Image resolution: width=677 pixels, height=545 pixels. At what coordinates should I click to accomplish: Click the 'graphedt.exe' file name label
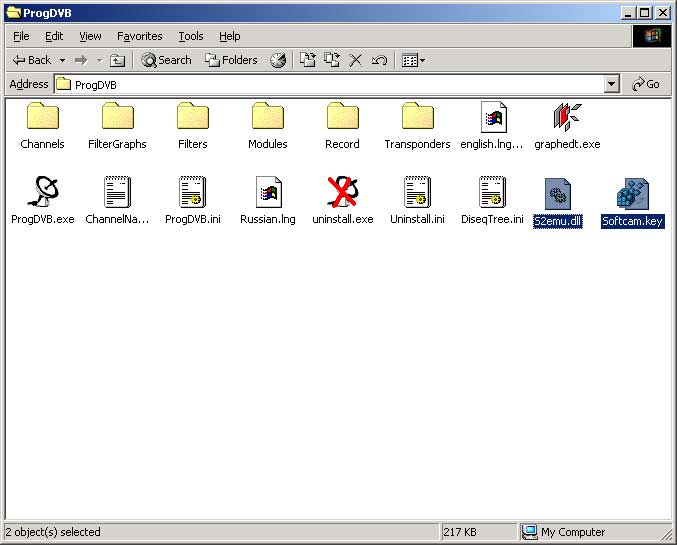(567, 144)
